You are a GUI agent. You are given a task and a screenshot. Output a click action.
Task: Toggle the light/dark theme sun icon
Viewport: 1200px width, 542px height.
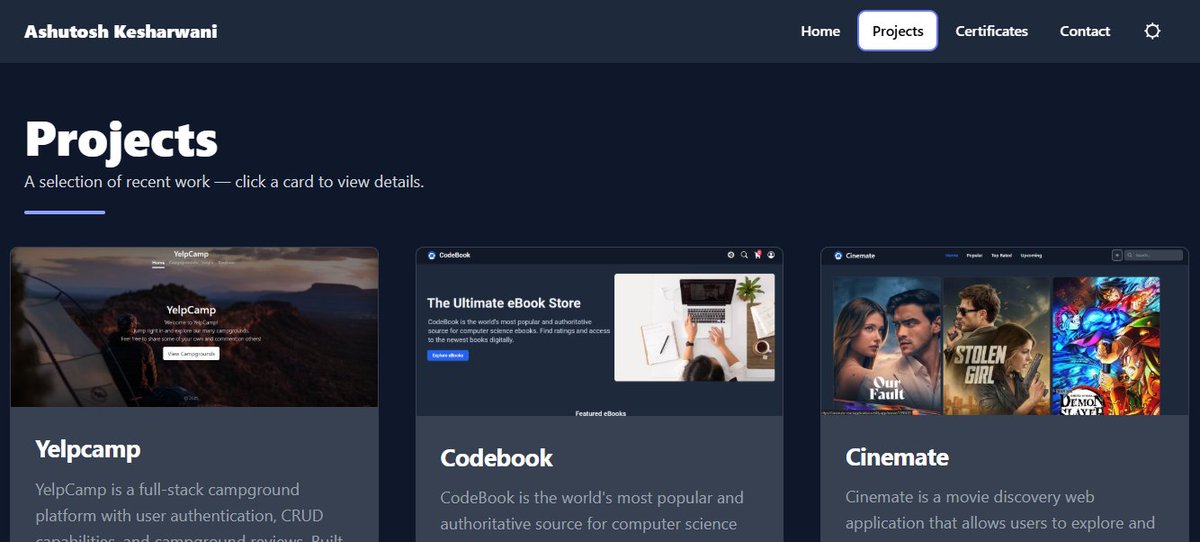click(x=1152, y=31)
